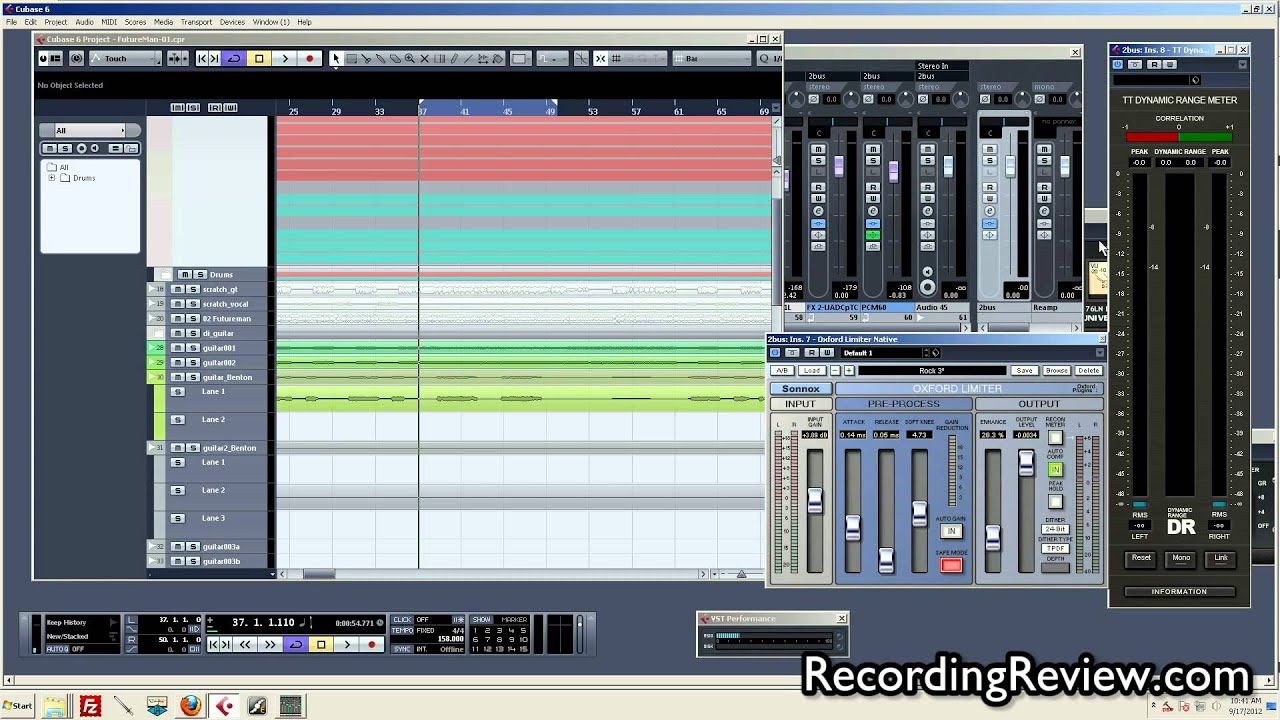Image resolution: width=1280 pixels, height=720 pixels.
Task: Mute the scratch_gt track
Action: tap(178, 289)
